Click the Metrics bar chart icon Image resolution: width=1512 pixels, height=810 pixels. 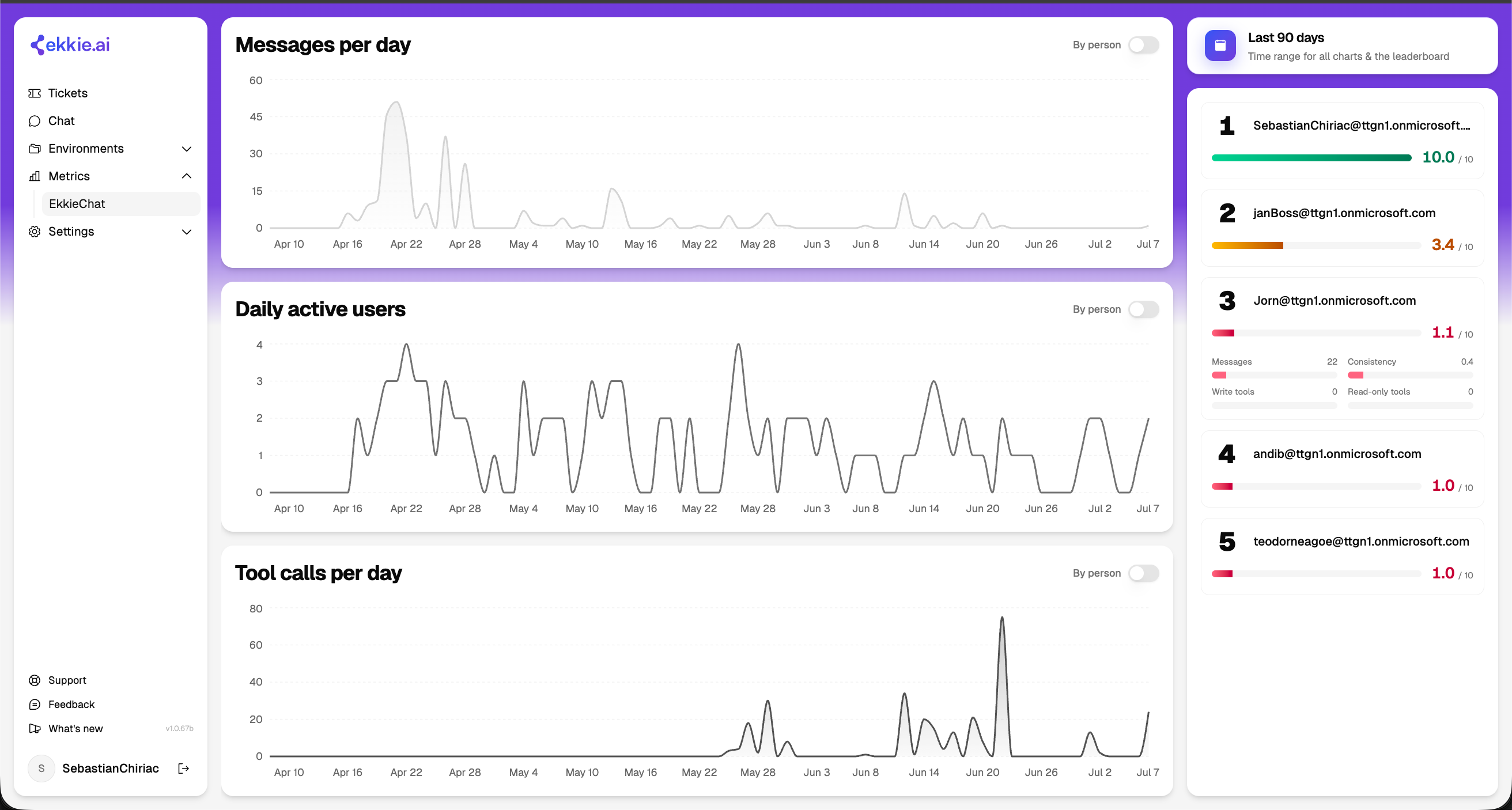[x=35, y=176]
